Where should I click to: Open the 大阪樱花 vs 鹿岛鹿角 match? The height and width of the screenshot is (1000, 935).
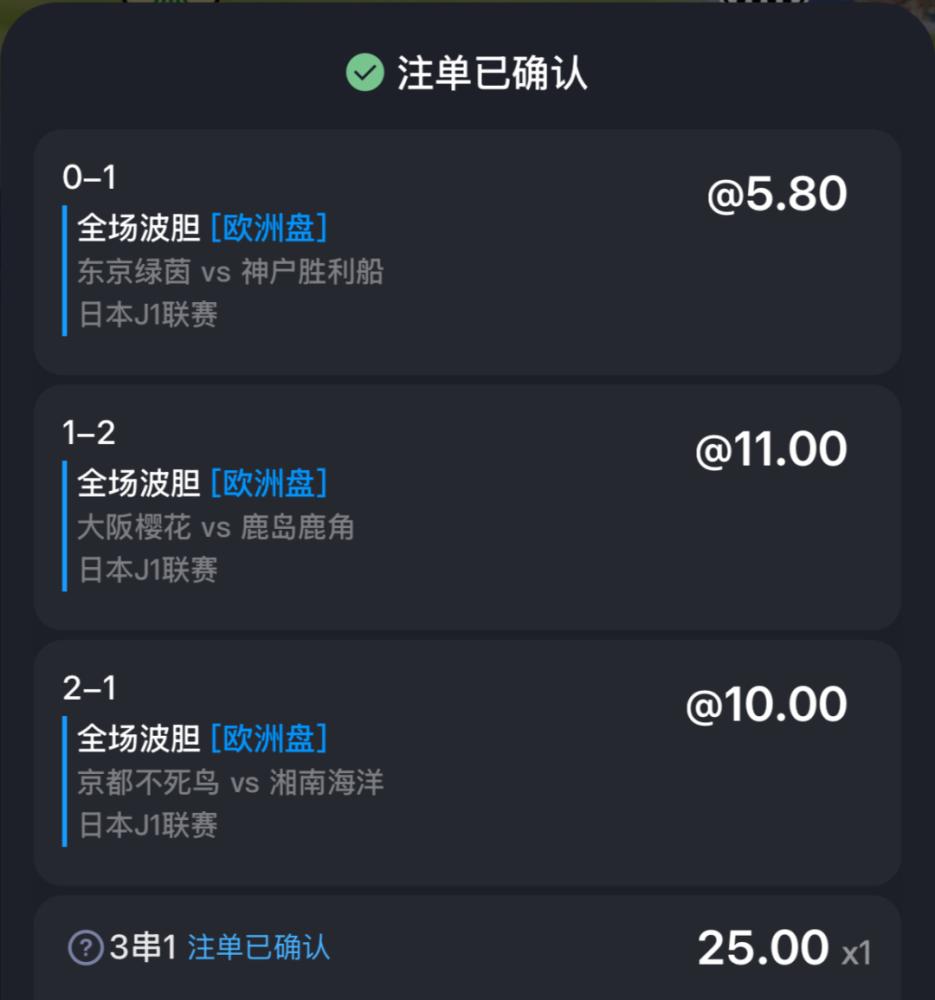216,527
